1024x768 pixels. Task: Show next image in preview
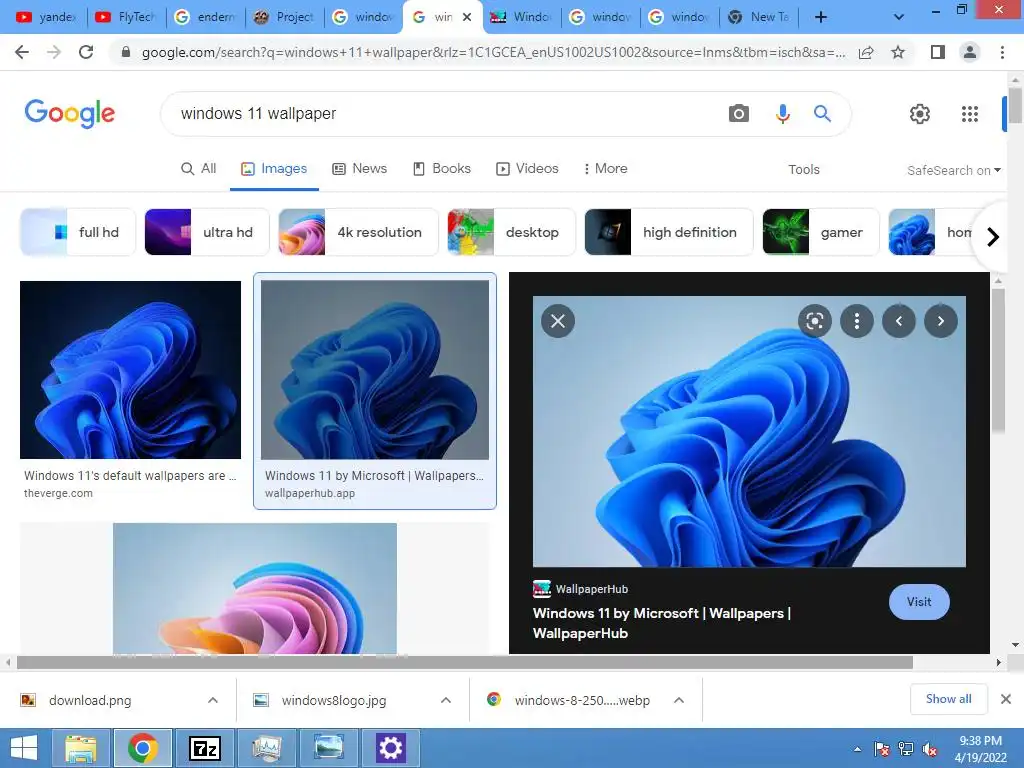click(940, 321)
